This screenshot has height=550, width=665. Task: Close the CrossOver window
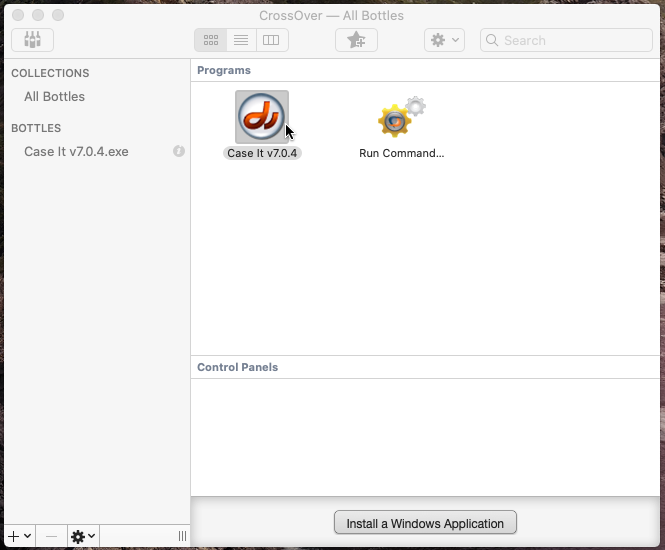[18, 15]
